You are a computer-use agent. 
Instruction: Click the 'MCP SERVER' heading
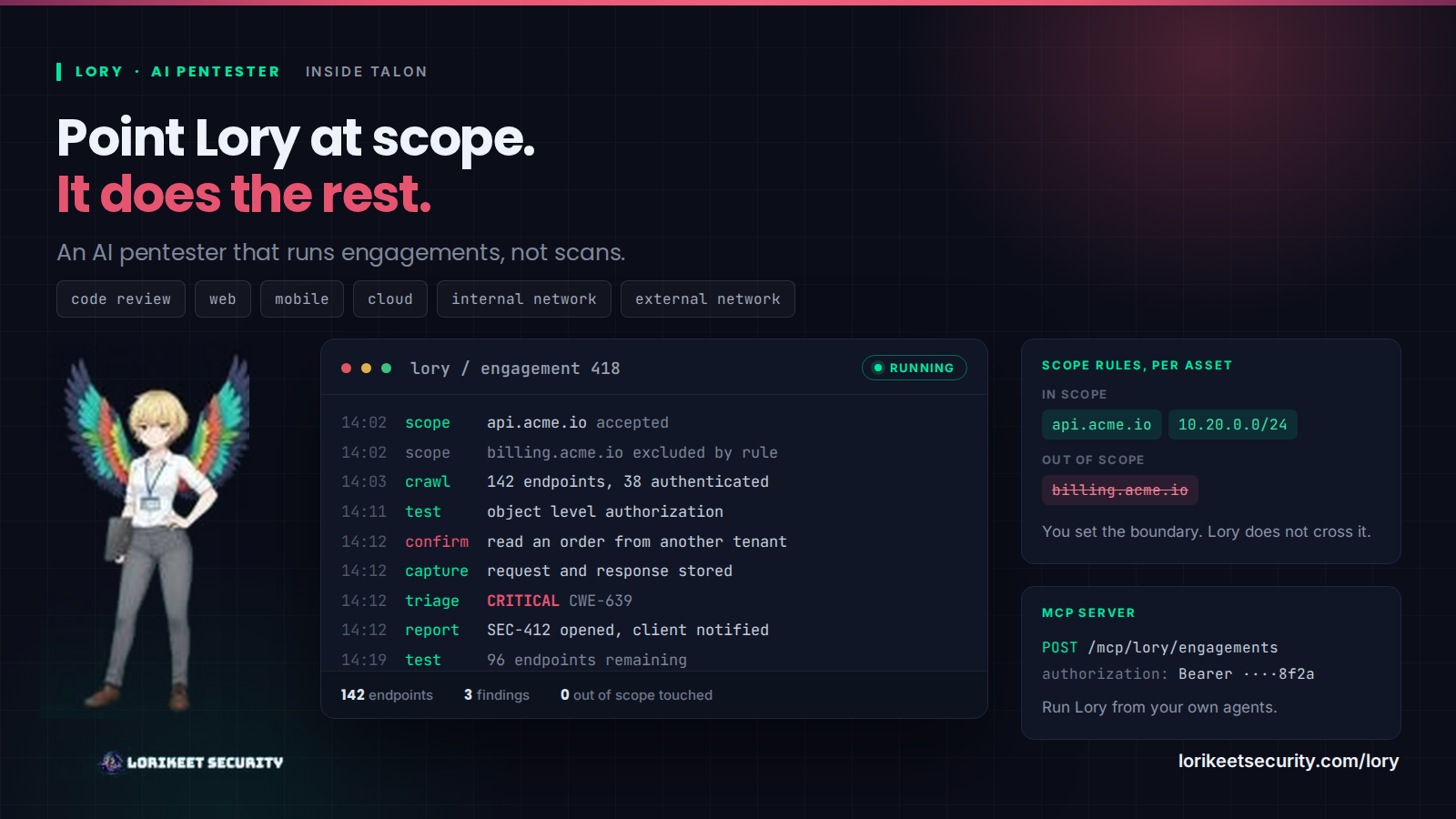[1088, 612]
